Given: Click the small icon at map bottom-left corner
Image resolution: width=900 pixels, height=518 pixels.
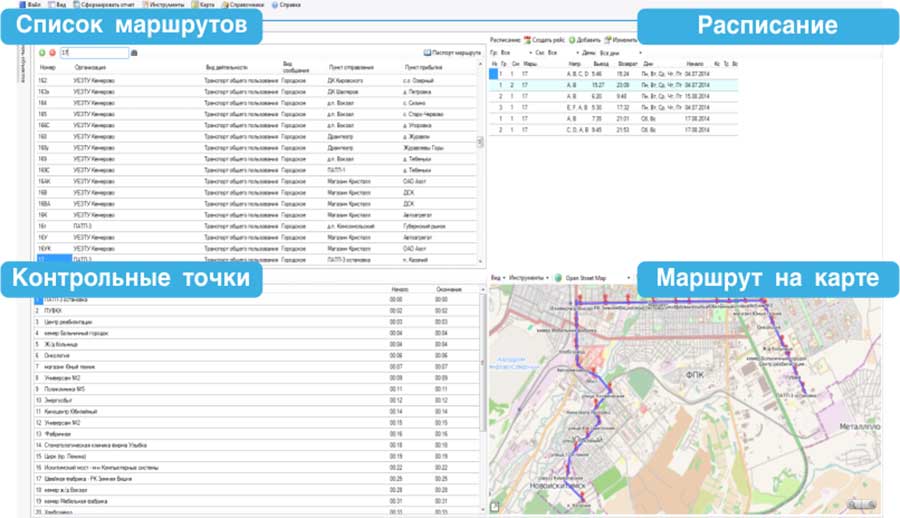Looking at the screenshot, I should (x=494, y=508).
